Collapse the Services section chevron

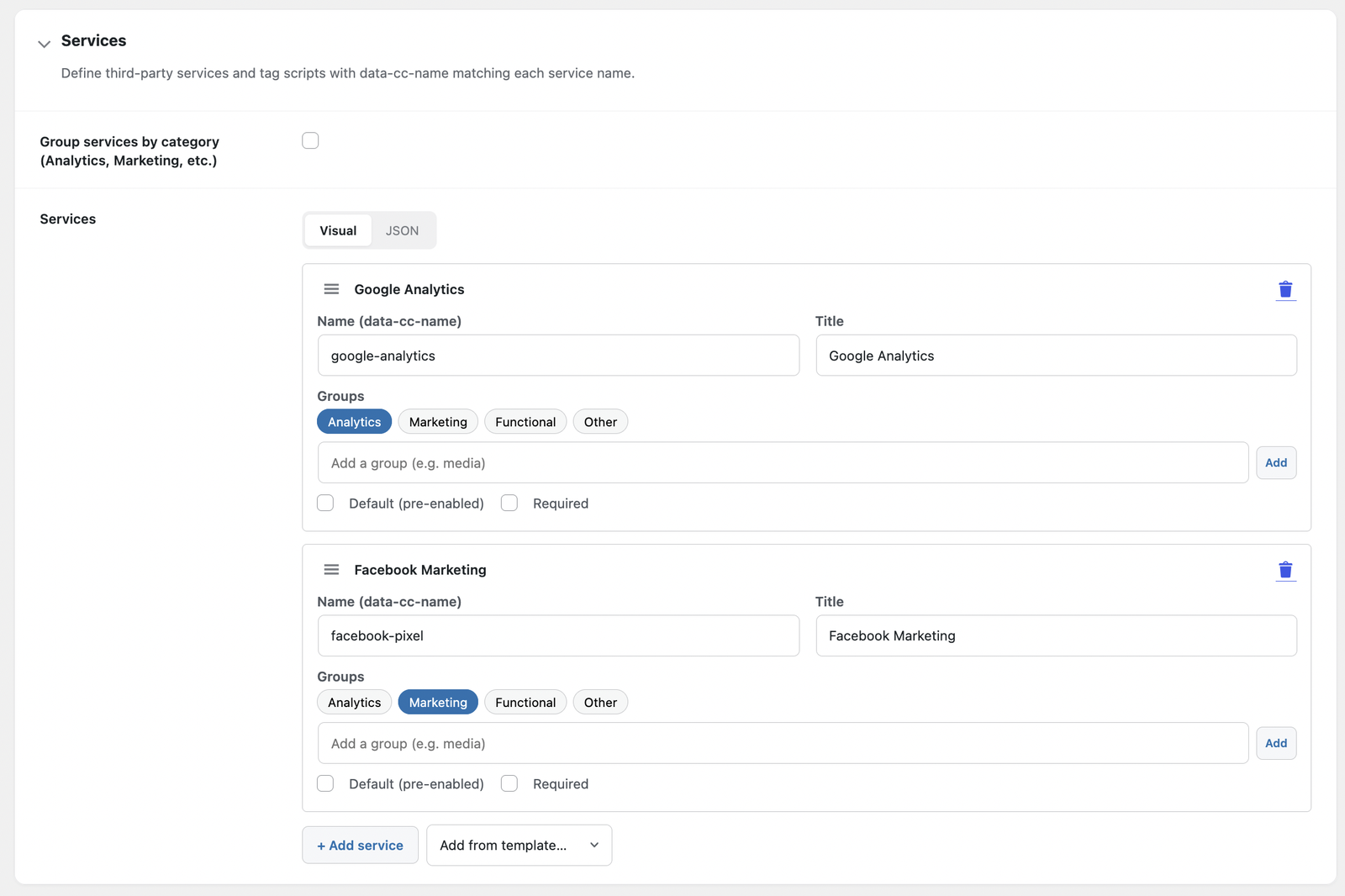pyautogui.click(x=45, y=44)
